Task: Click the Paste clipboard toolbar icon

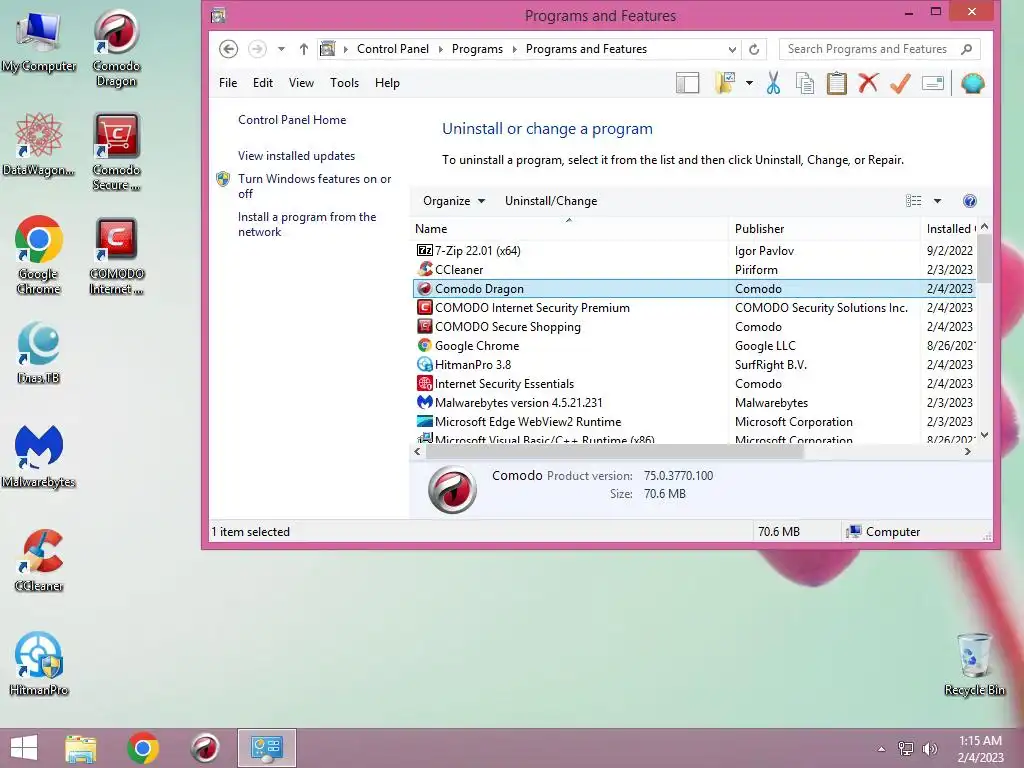Action: coord(837,83)
